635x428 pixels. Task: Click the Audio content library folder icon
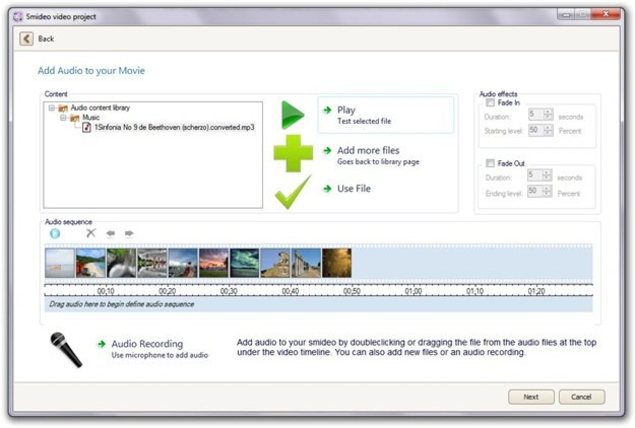63,108
